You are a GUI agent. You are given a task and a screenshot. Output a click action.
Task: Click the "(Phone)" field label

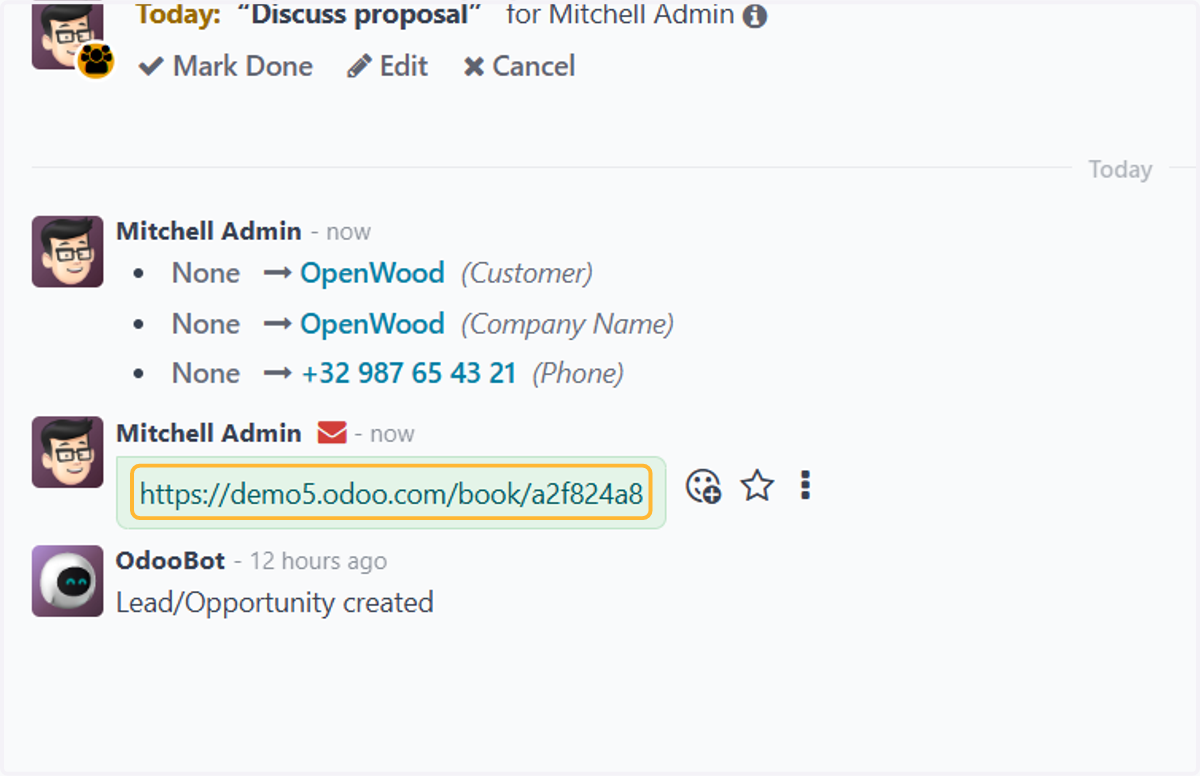[578, 374]
